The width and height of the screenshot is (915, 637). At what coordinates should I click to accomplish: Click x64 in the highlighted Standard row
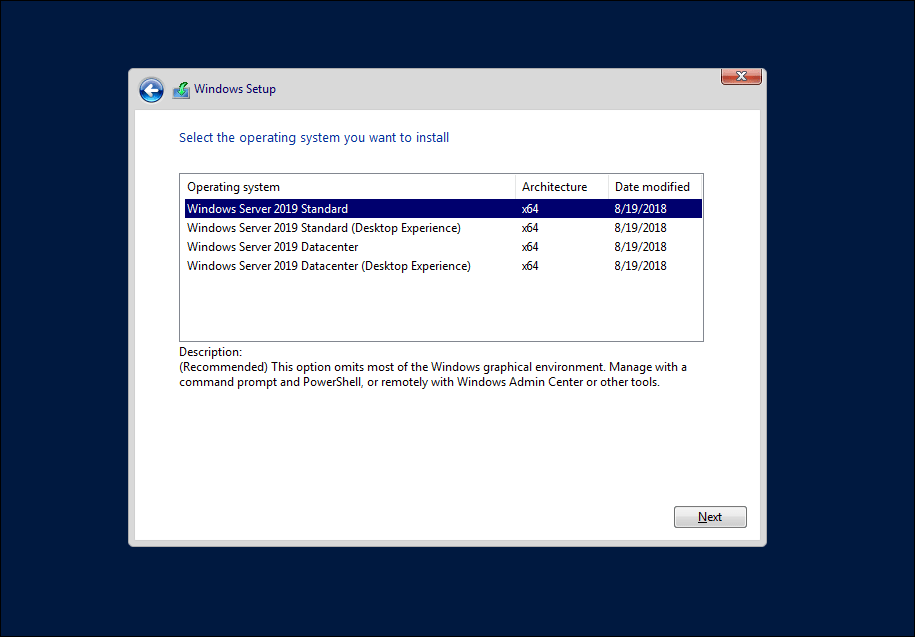pyautogui.click(x=530, y=209)
